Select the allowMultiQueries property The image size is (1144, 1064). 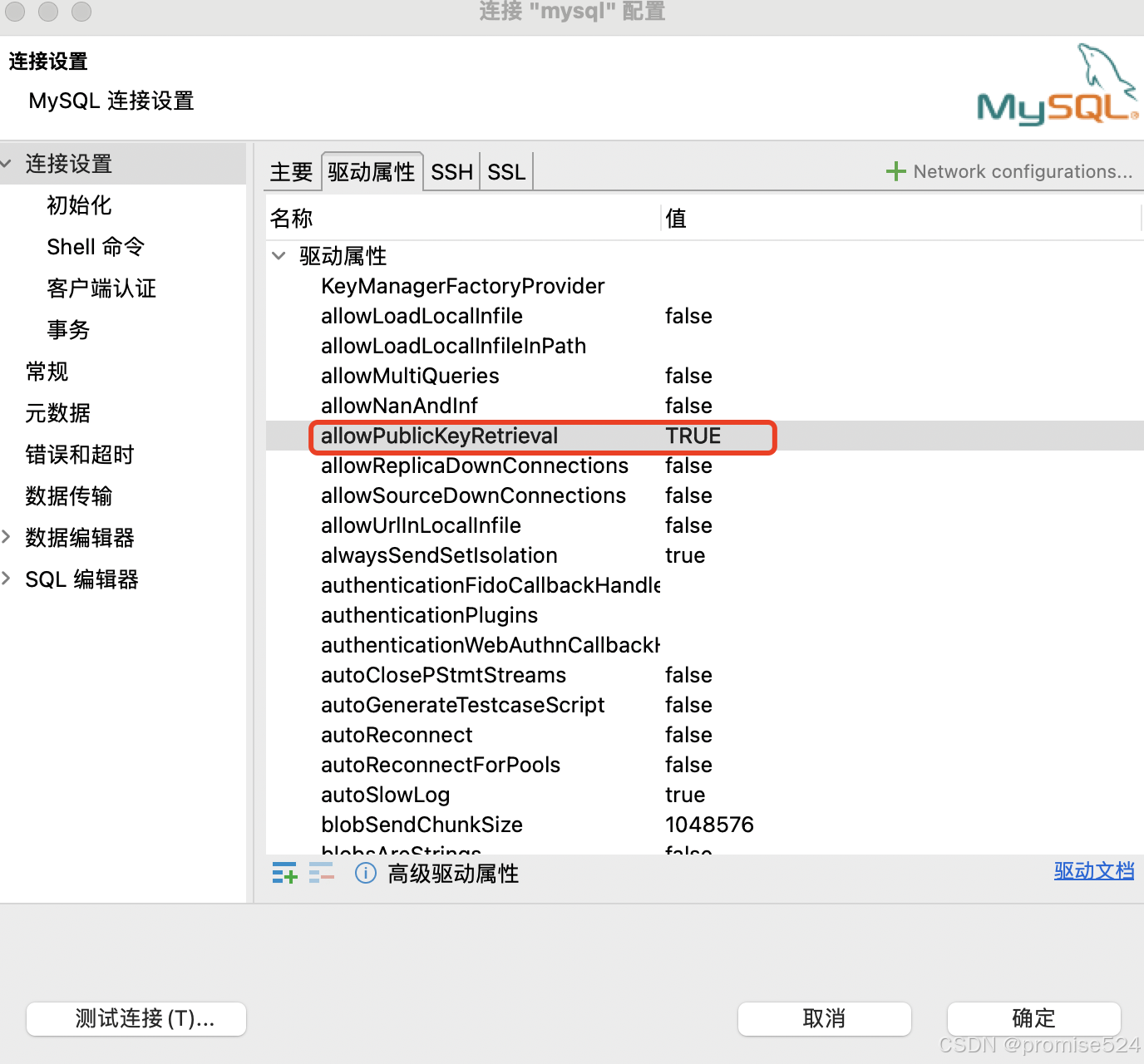click(x=410, y=376)
